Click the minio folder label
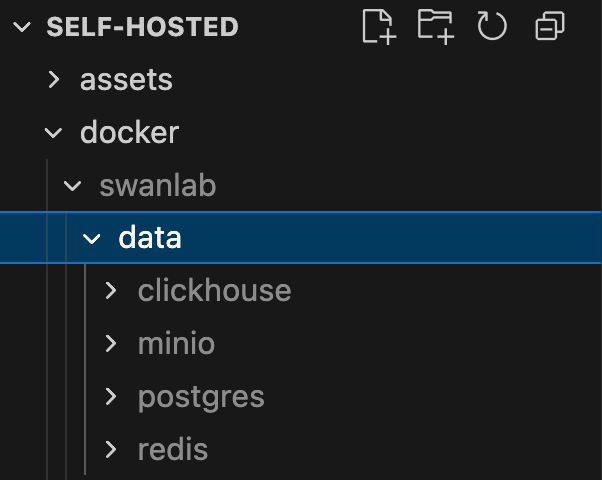Viewport: 602px width, 480px height. click(176, 344)
